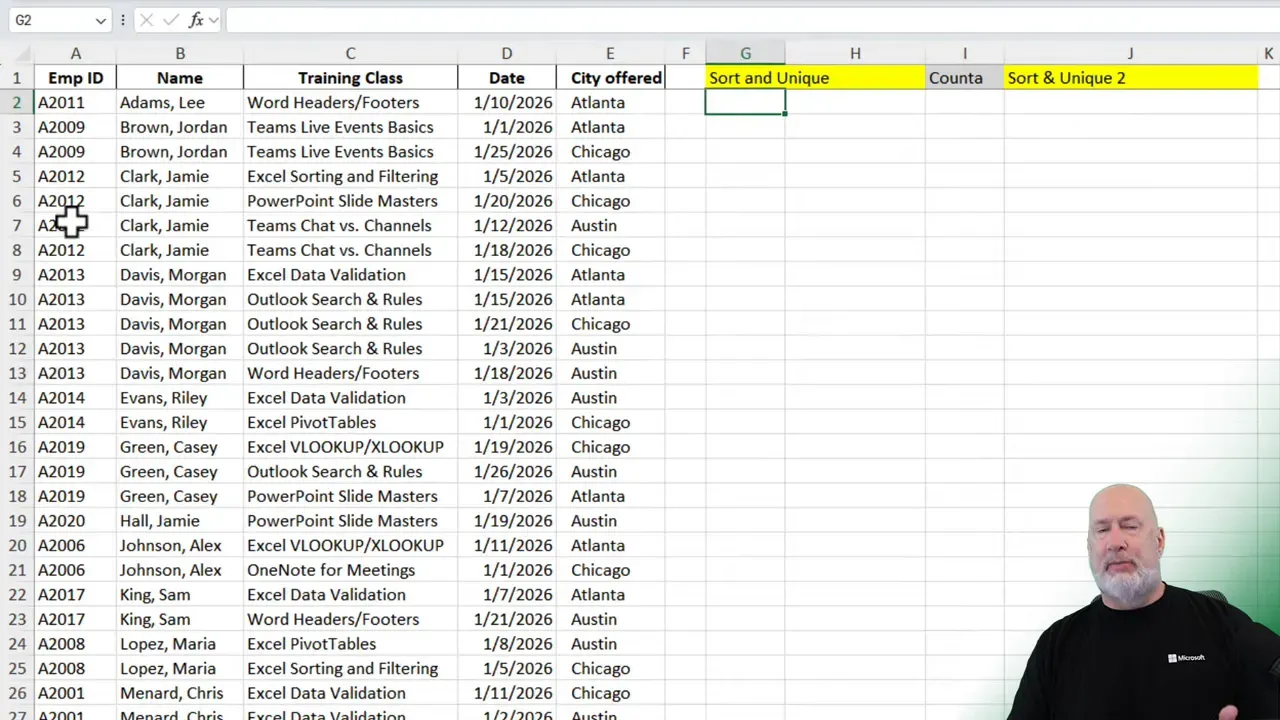Click the Insert Function (fx) icon
This screenshot has height=720, width=1280.
tap(196, 19)
